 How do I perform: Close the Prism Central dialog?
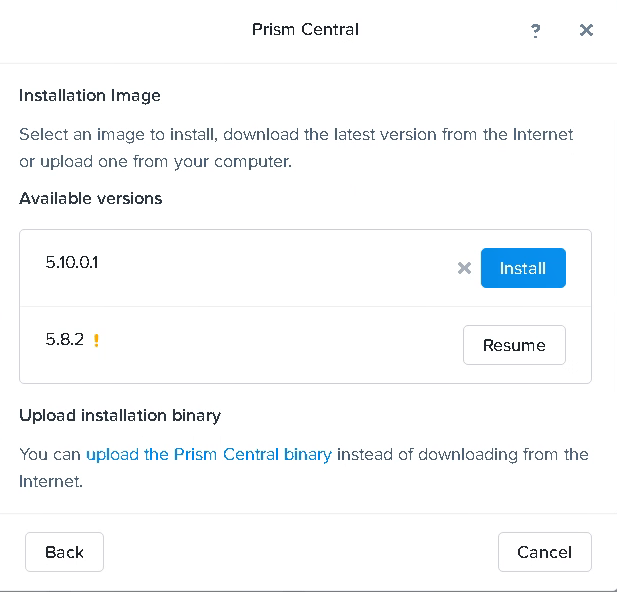coord(587,30)
